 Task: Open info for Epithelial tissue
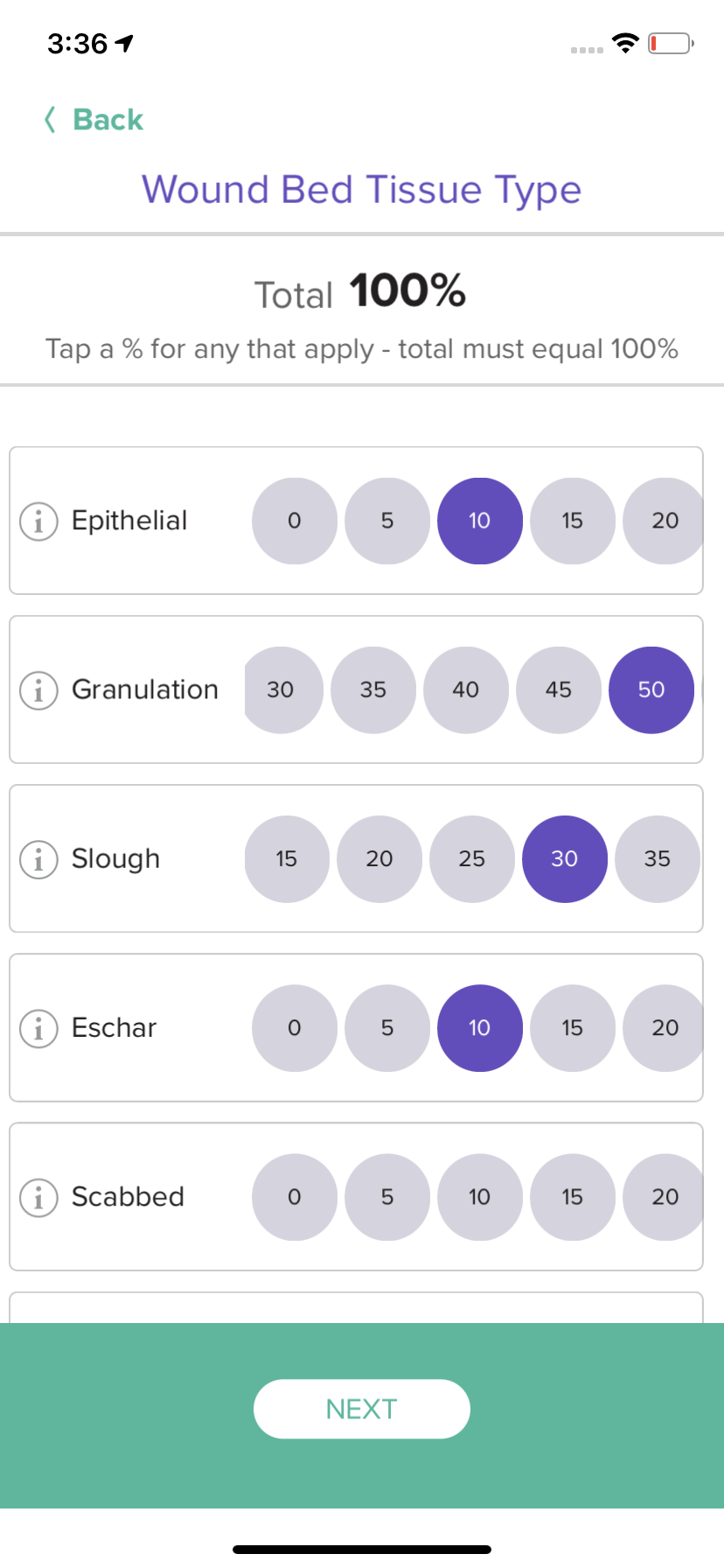pos(38,521)
